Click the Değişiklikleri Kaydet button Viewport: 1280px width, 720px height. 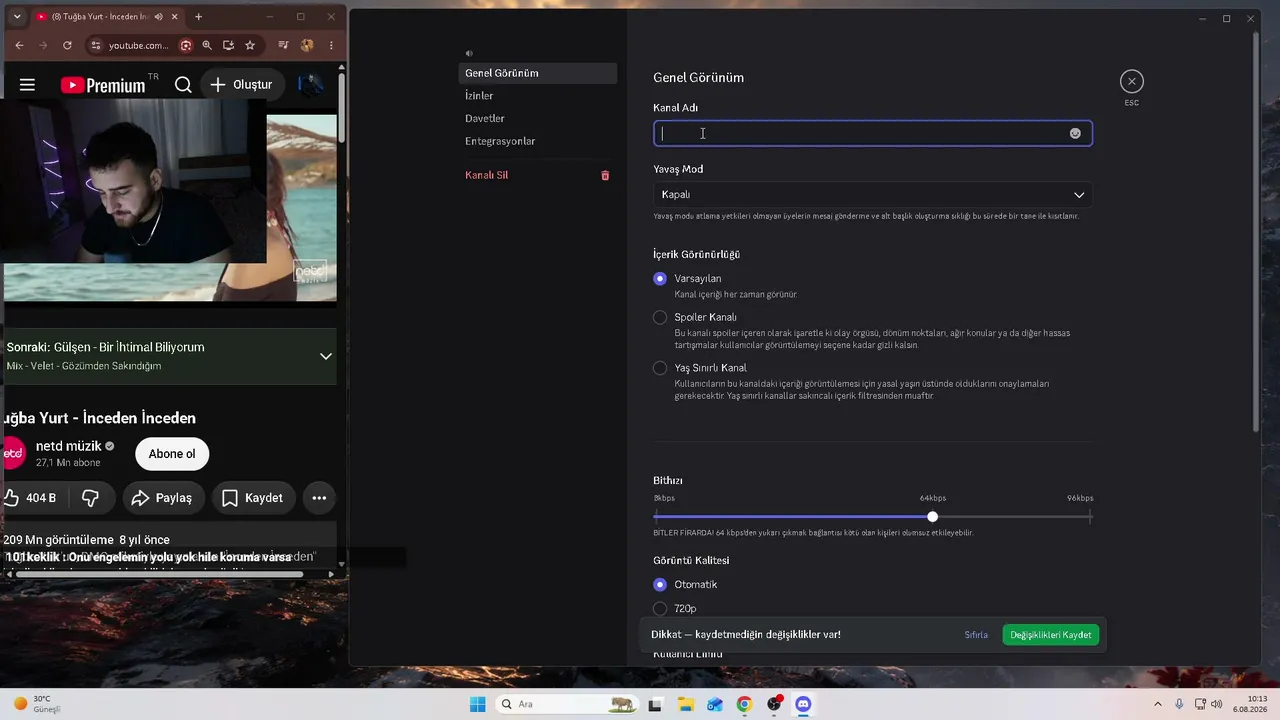[x=1050, y=635]
